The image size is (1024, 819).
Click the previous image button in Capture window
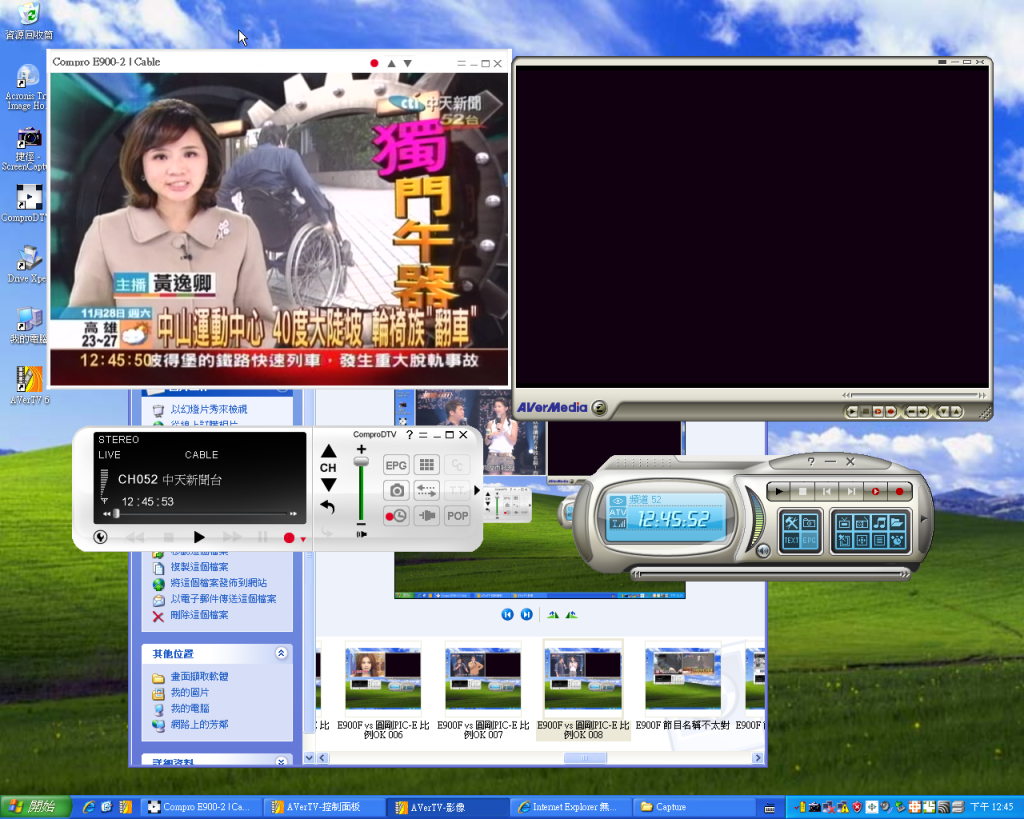pyautogui.click(x=507, y=615)
